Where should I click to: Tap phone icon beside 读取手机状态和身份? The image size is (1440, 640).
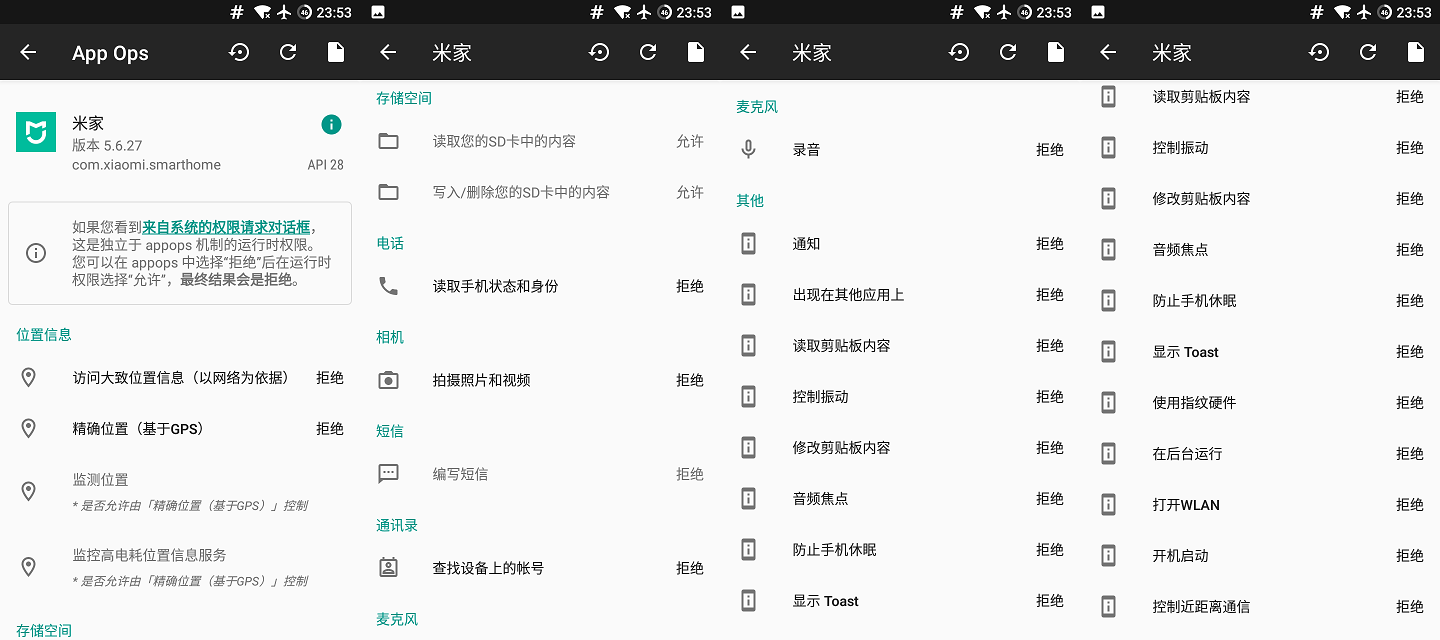(388, 286)
